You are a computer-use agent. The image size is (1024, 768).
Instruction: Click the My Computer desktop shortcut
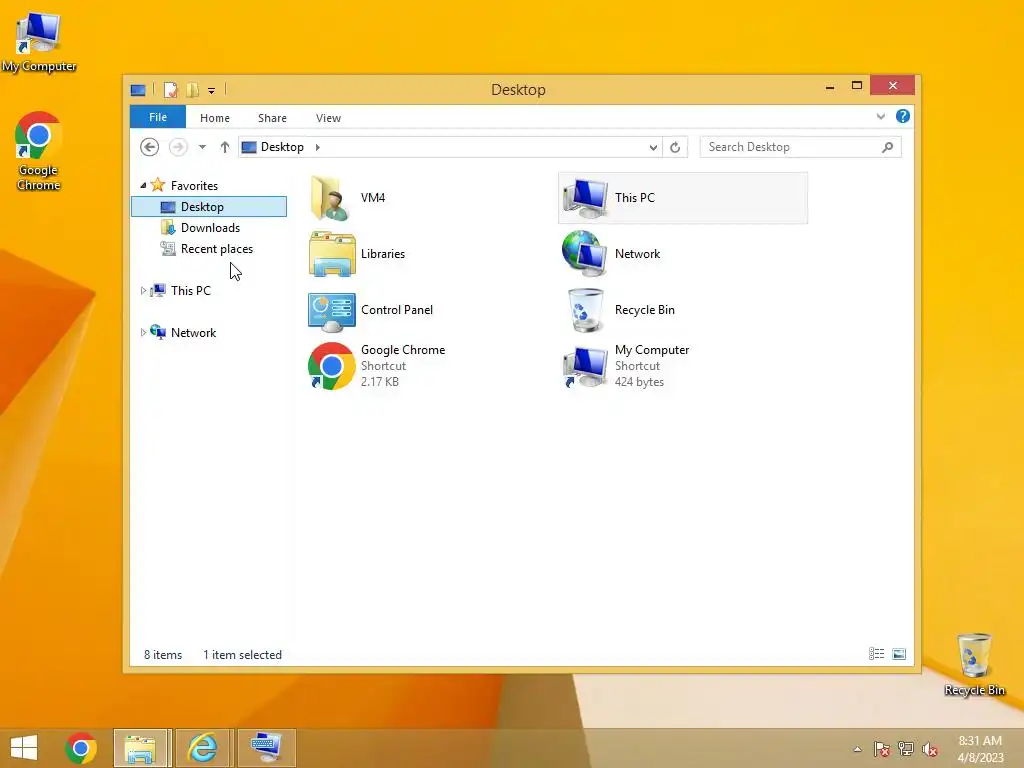[39, 43]
